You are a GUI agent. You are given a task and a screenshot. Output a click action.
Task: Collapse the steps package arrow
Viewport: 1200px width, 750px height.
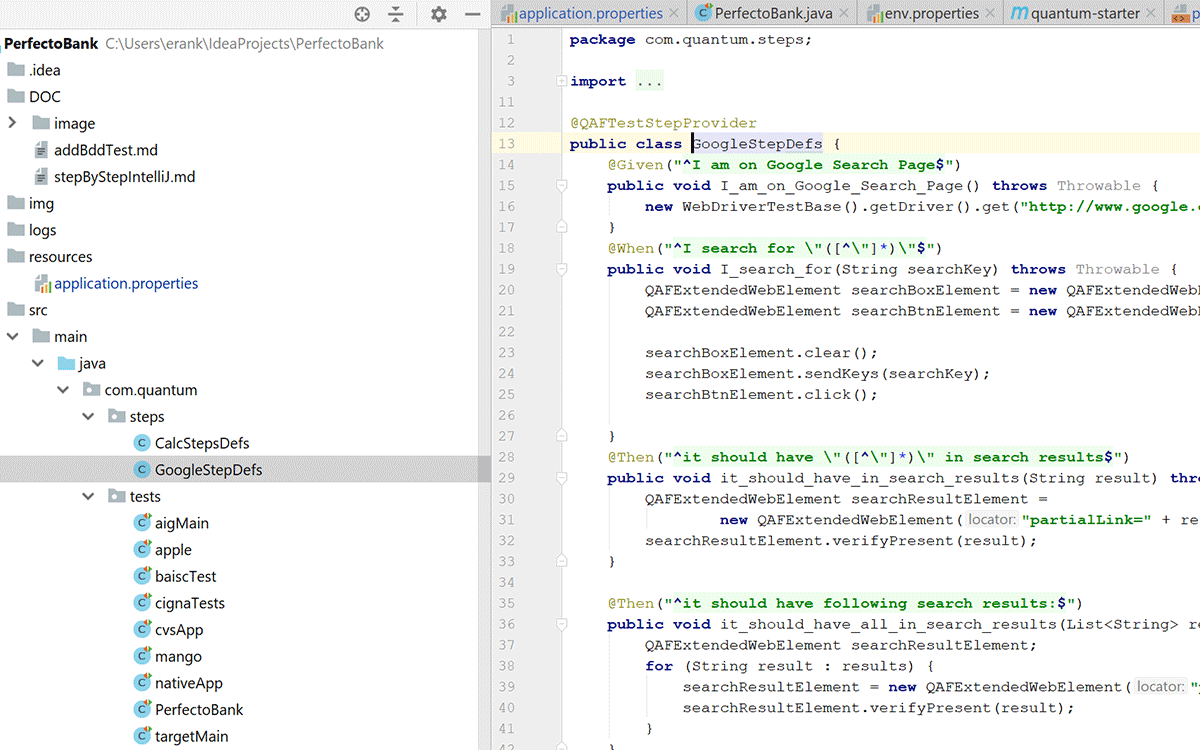coord(88,416)
